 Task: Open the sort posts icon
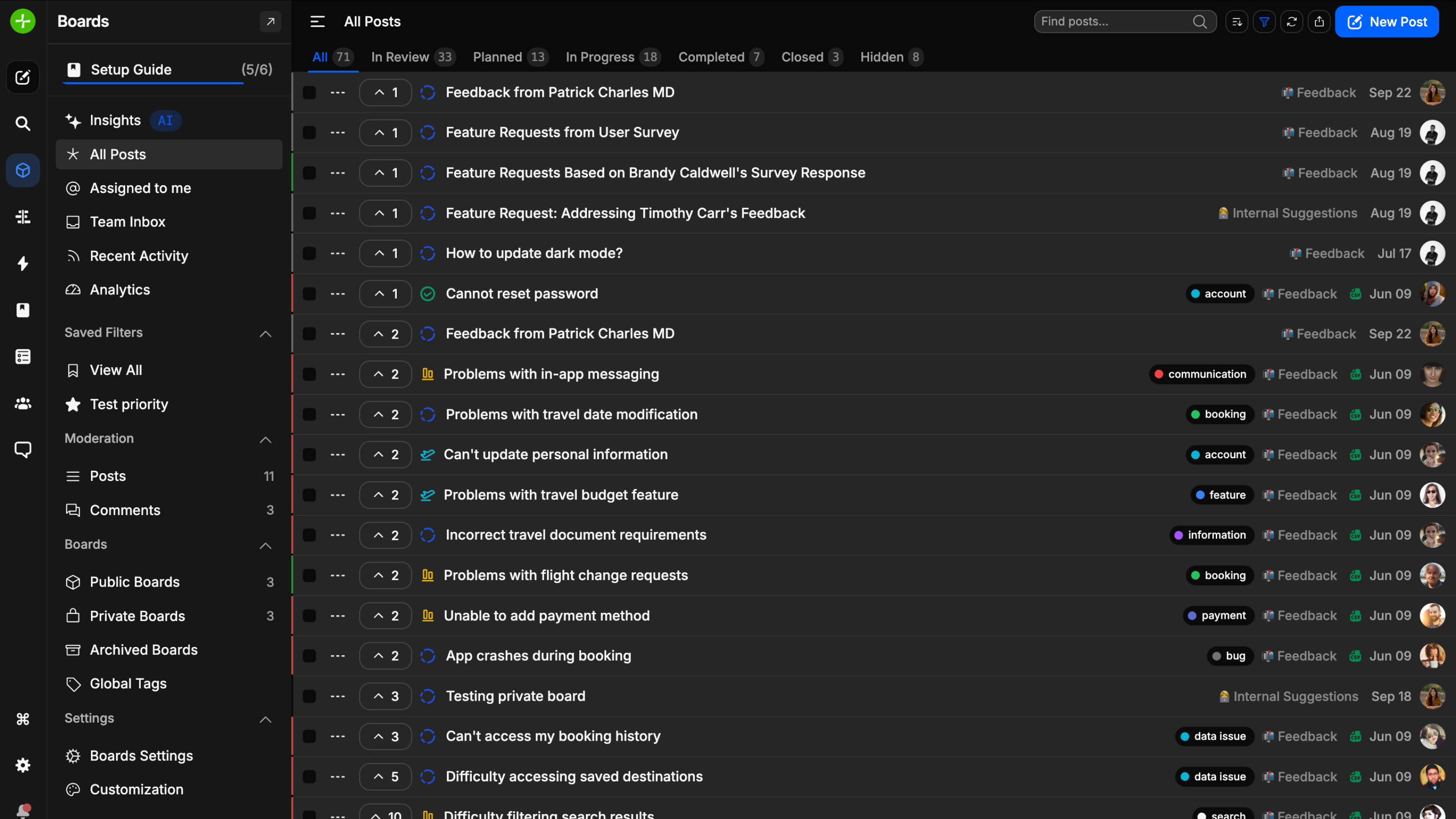pos(1237,21)
